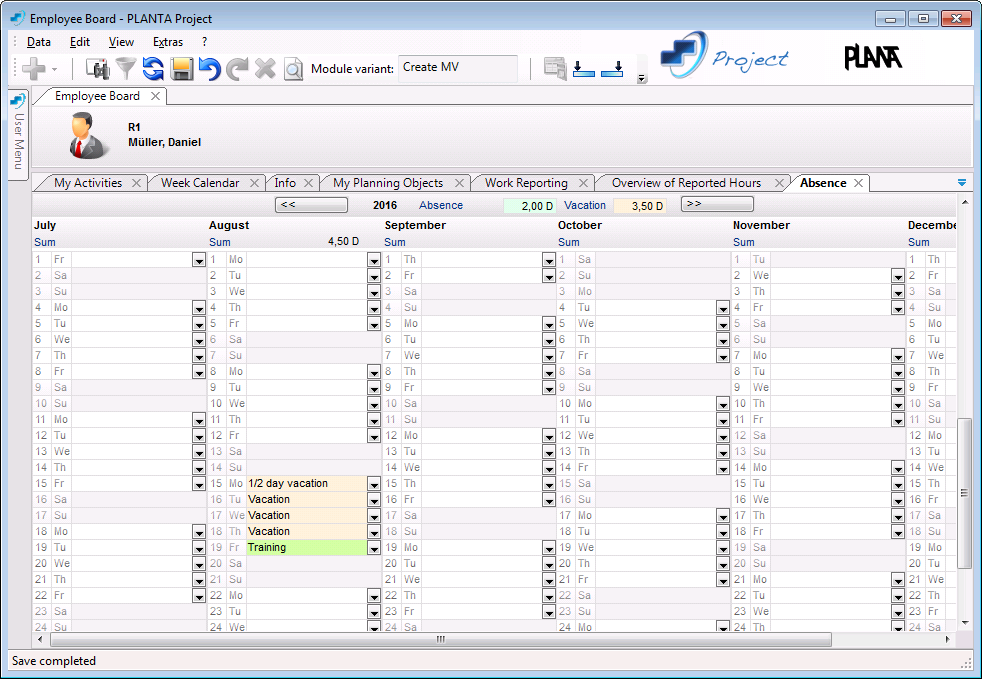Open the Edit menu
Viewport: 982px width, 679px height.
[x=80, y=42]
